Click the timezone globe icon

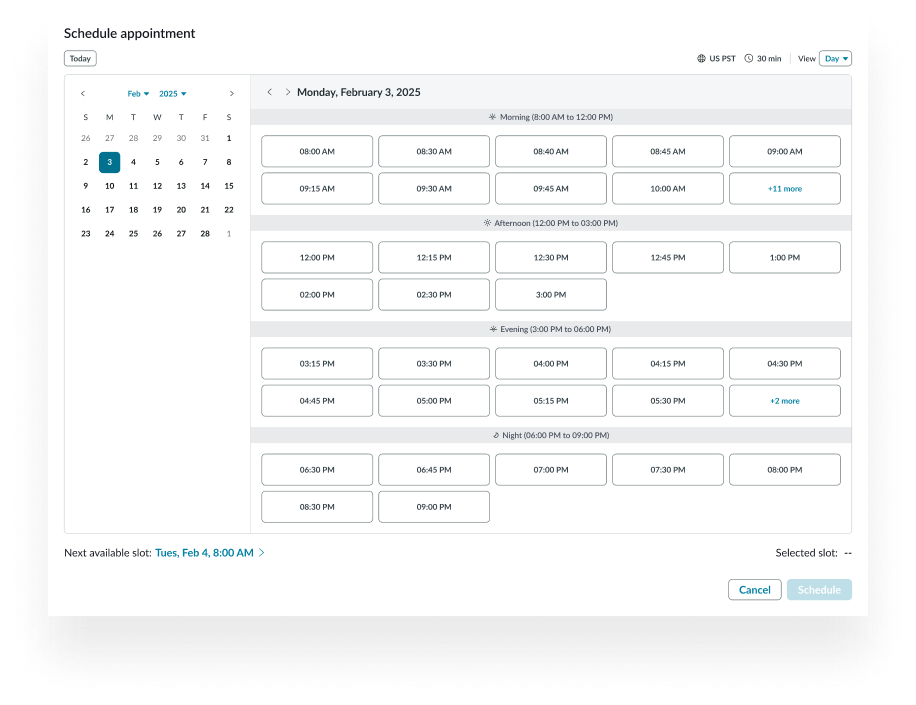[700, 59]
